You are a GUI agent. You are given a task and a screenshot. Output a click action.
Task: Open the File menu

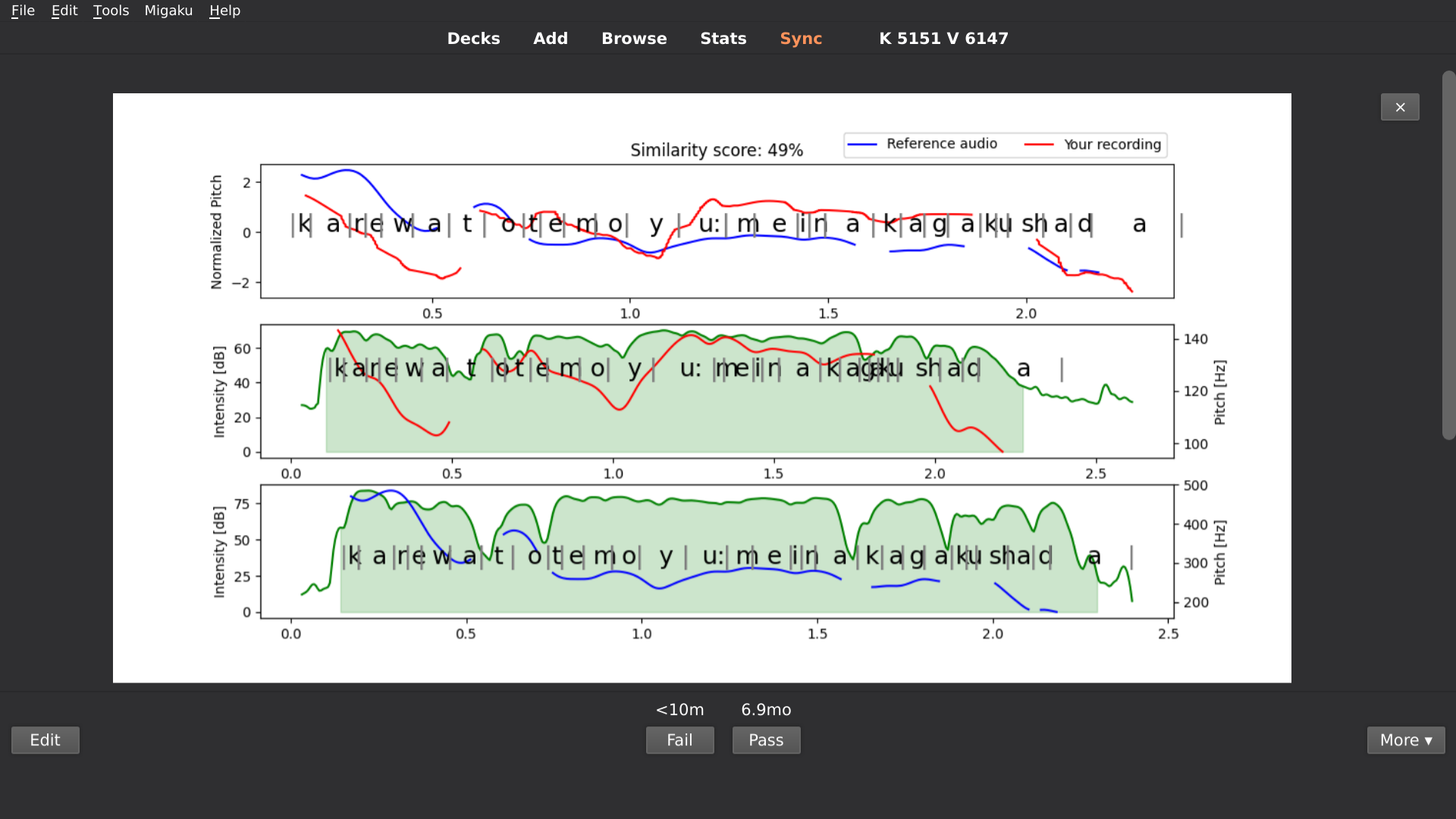tap(23, 11)
